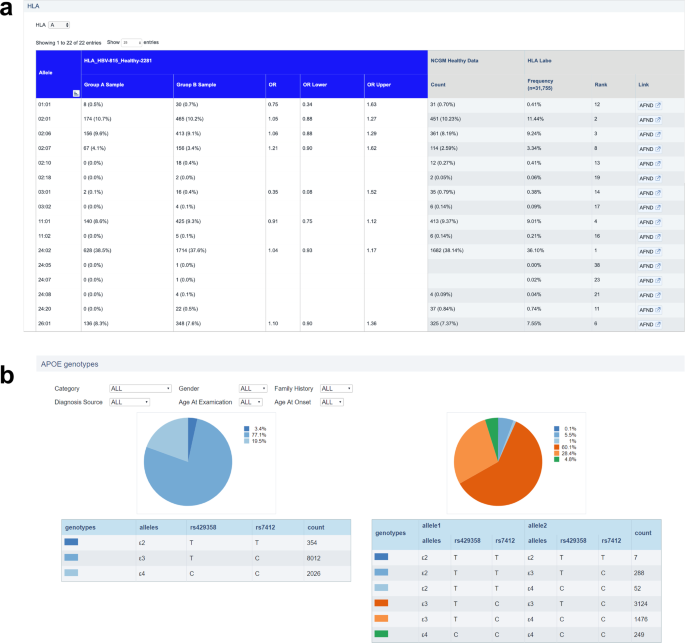Click the 19.5% legend swatch
This screenshot has width=685, height=643.
247,441
